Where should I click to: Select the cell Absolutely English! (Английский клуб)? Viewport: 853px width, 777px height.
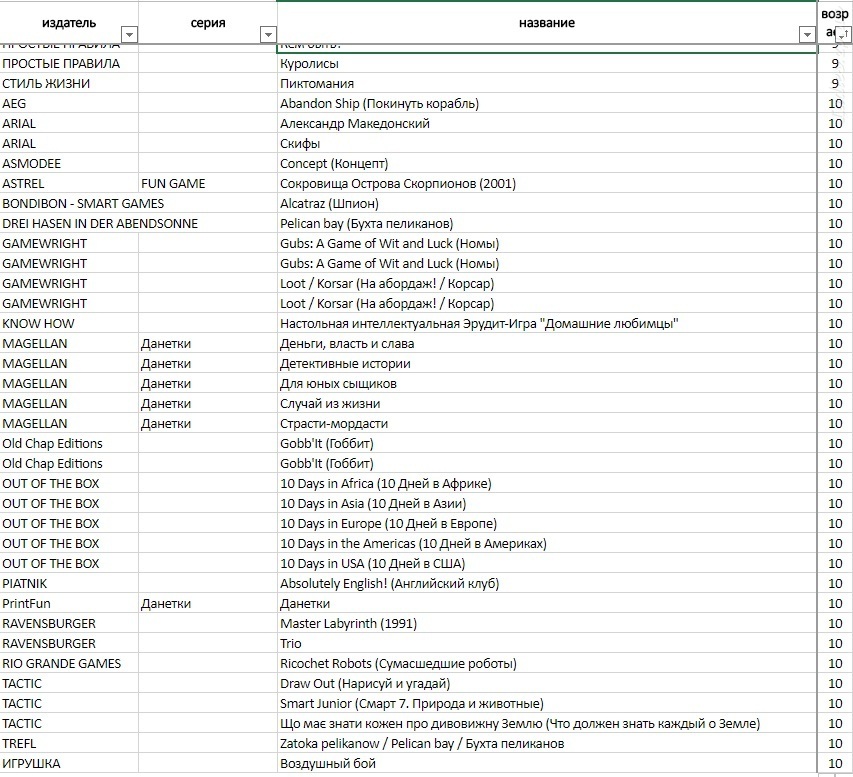pyautogui.click(x=547, y=583)
